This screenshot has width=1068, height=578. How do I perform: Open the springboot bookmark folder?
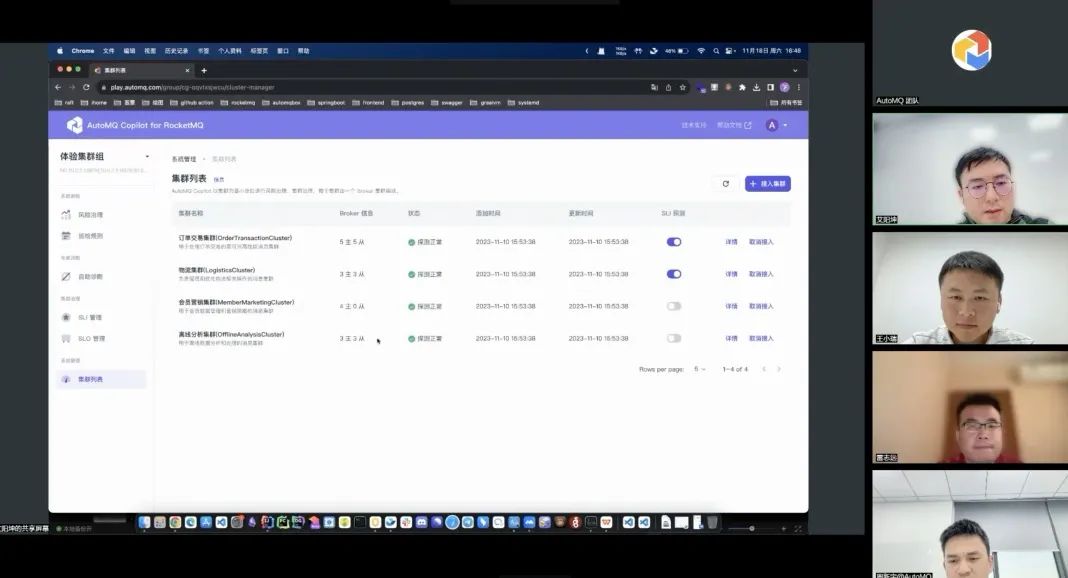[x=326, y=103]
